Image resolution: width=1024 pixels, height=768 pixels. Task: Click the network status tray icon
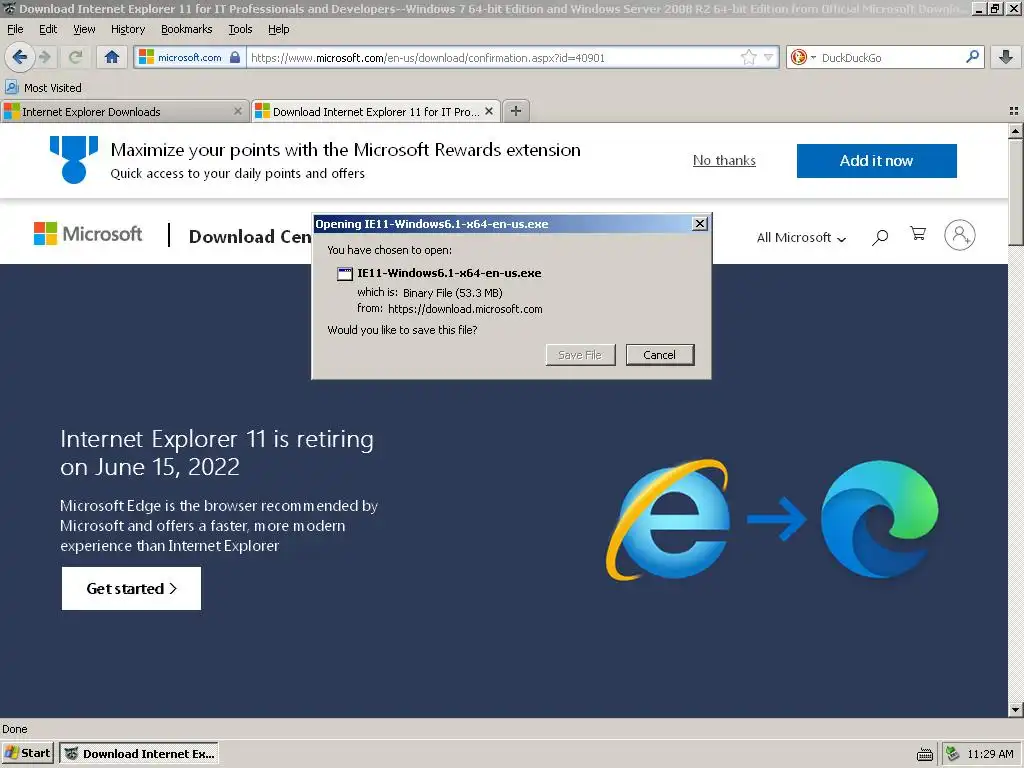(953, 754)
